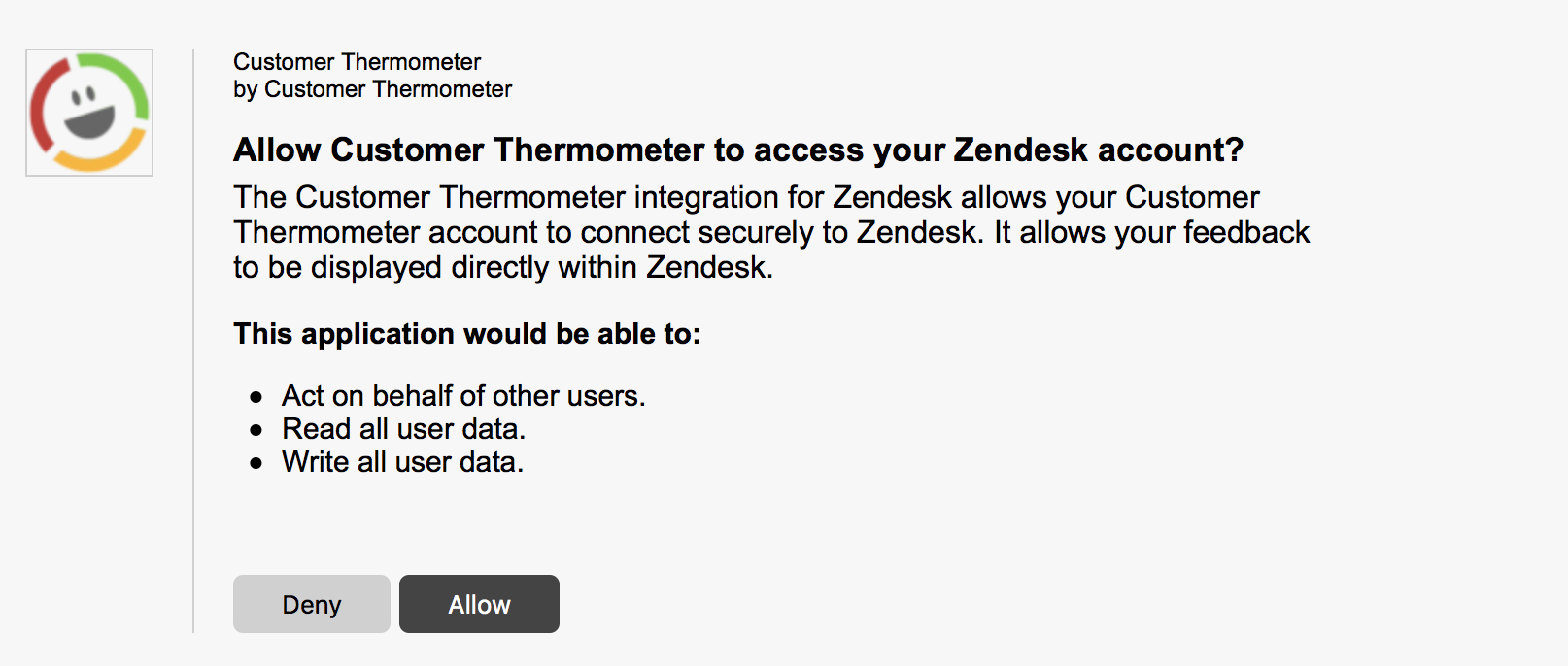Click the integration description paragraph

(771, 232)
